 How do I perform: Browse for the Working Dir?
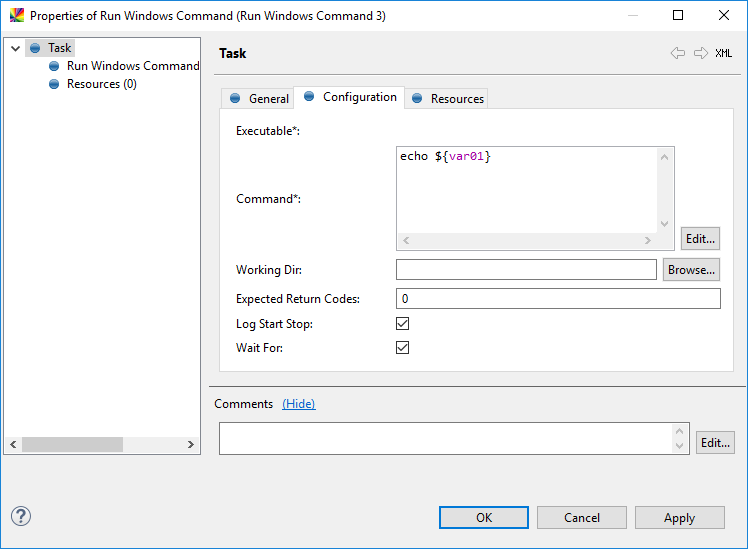point(691,270)
